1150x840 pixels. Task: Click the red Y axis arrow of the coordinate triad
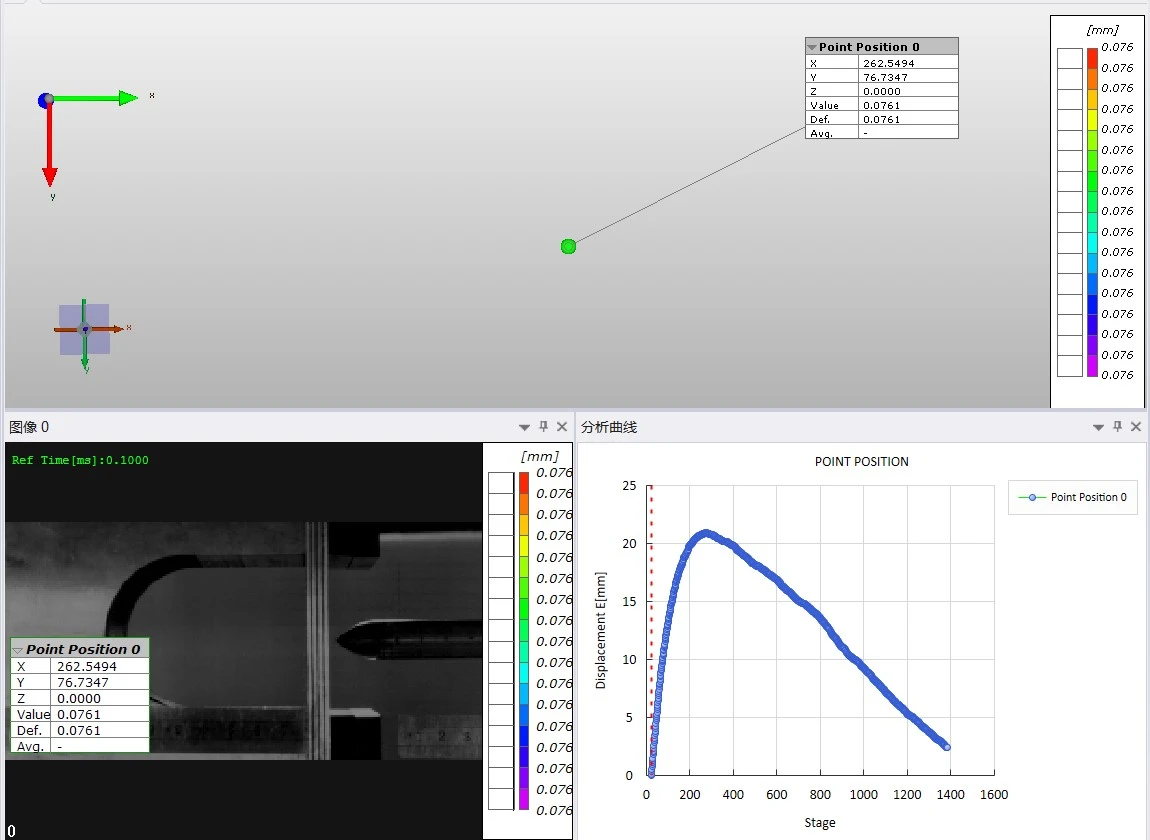[50, 145]
